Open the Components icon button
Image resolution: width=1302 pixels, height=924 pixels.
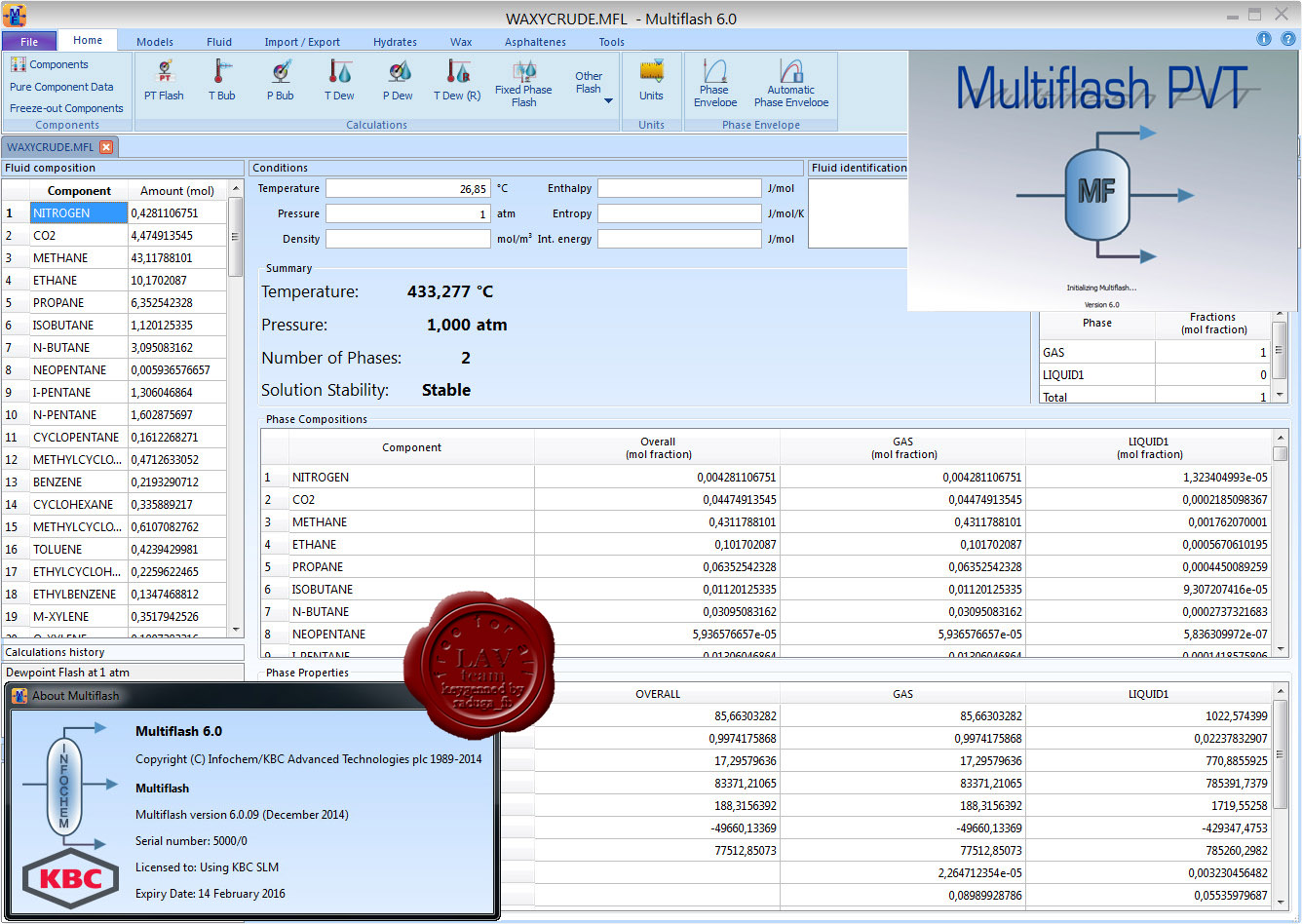point(49,64)
